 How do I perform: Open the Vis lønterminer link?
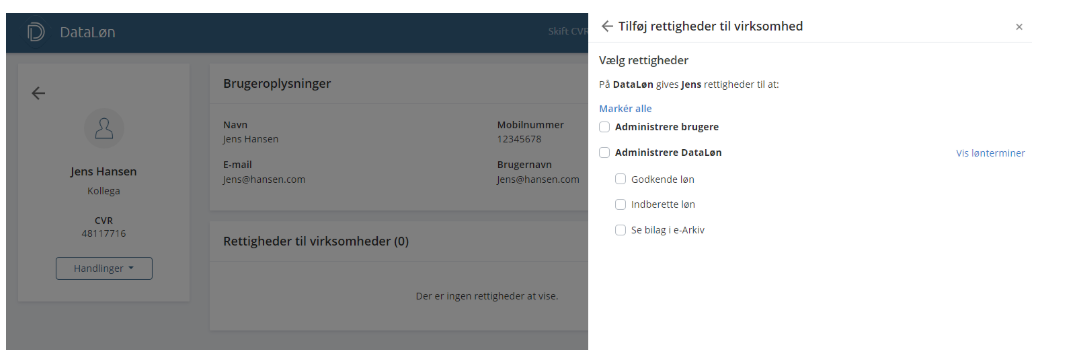[990, 154]
